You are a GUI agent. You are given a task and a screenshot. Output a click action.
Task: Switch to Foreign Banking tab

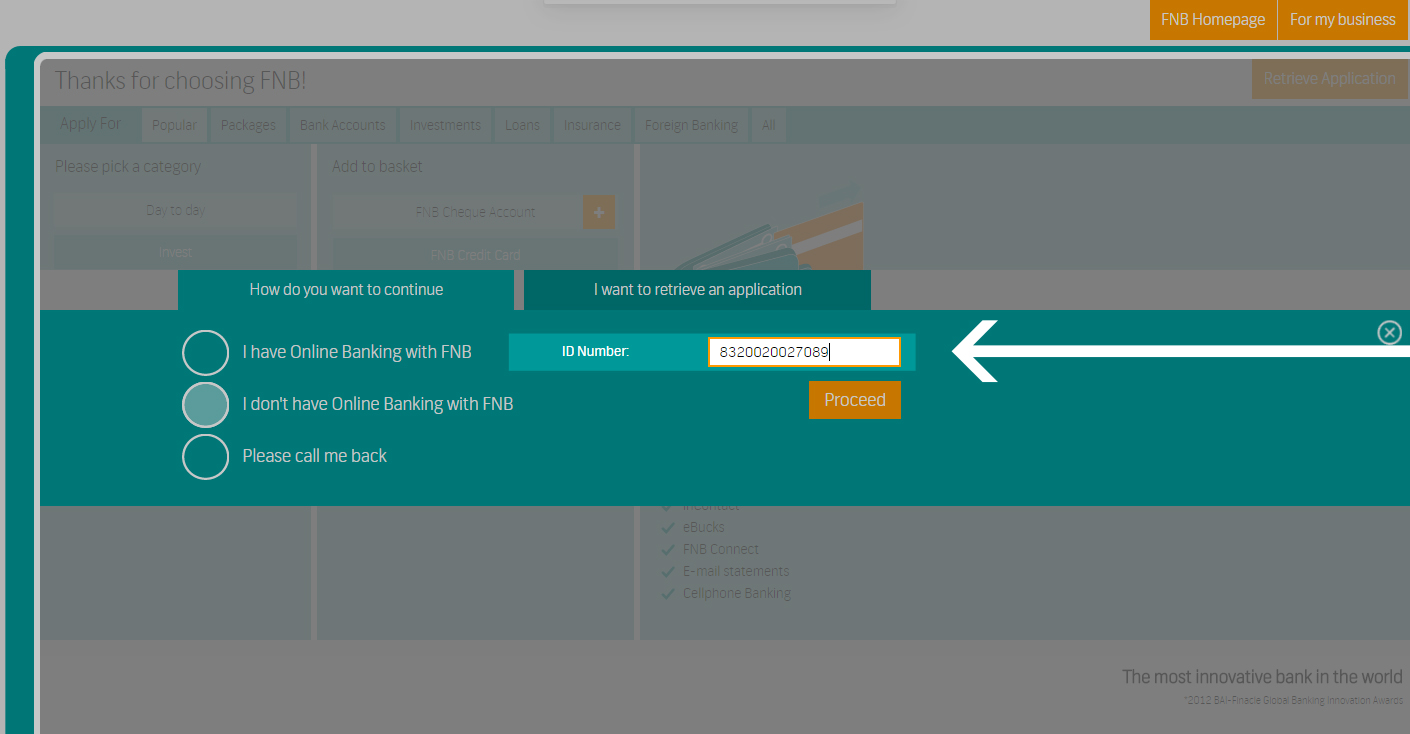click(691, 125)
